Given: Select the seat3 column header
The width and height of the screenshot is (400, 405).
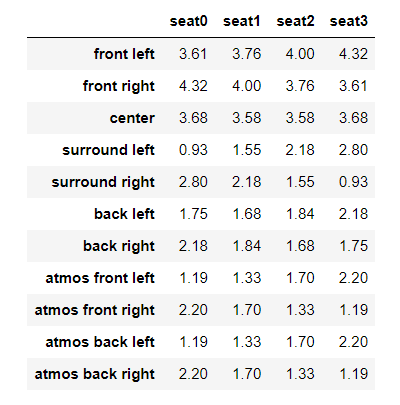Looking at the screenshot, I should 349,21.
